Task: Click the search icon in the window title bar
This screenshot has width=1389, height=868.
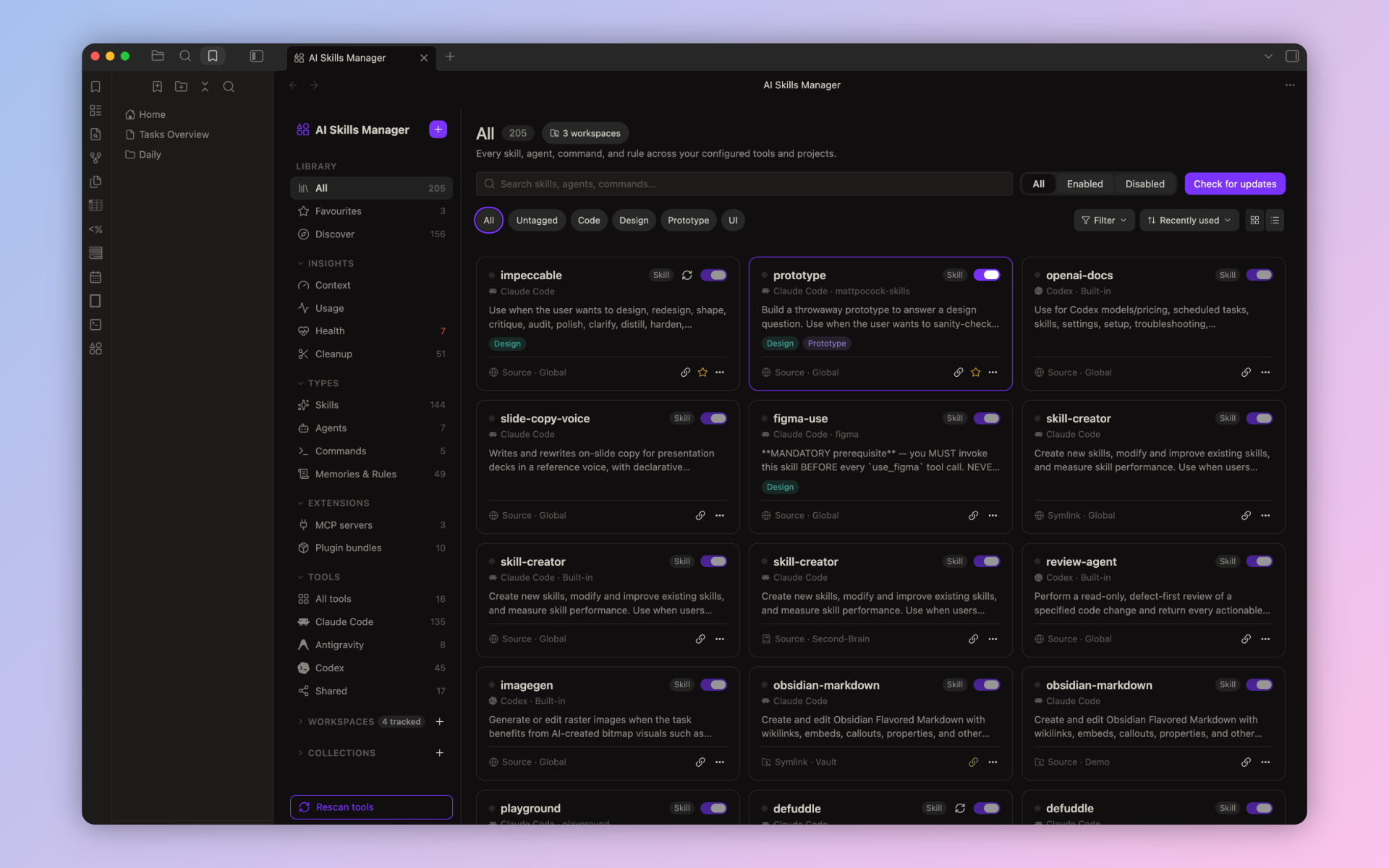Action: pos(185,56)
